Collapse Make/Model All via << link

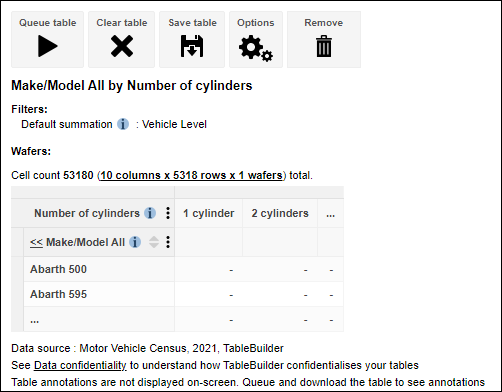tap(36, 242)
